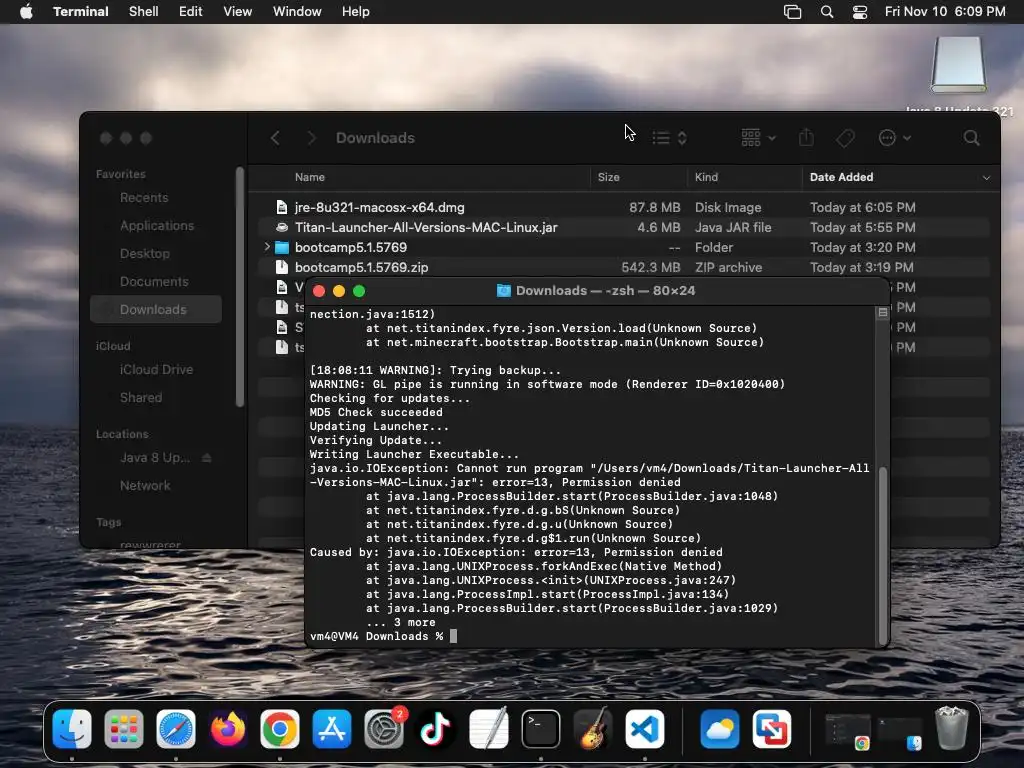
Task: Open TikTok from the Dock
Action: coord(436,728)
